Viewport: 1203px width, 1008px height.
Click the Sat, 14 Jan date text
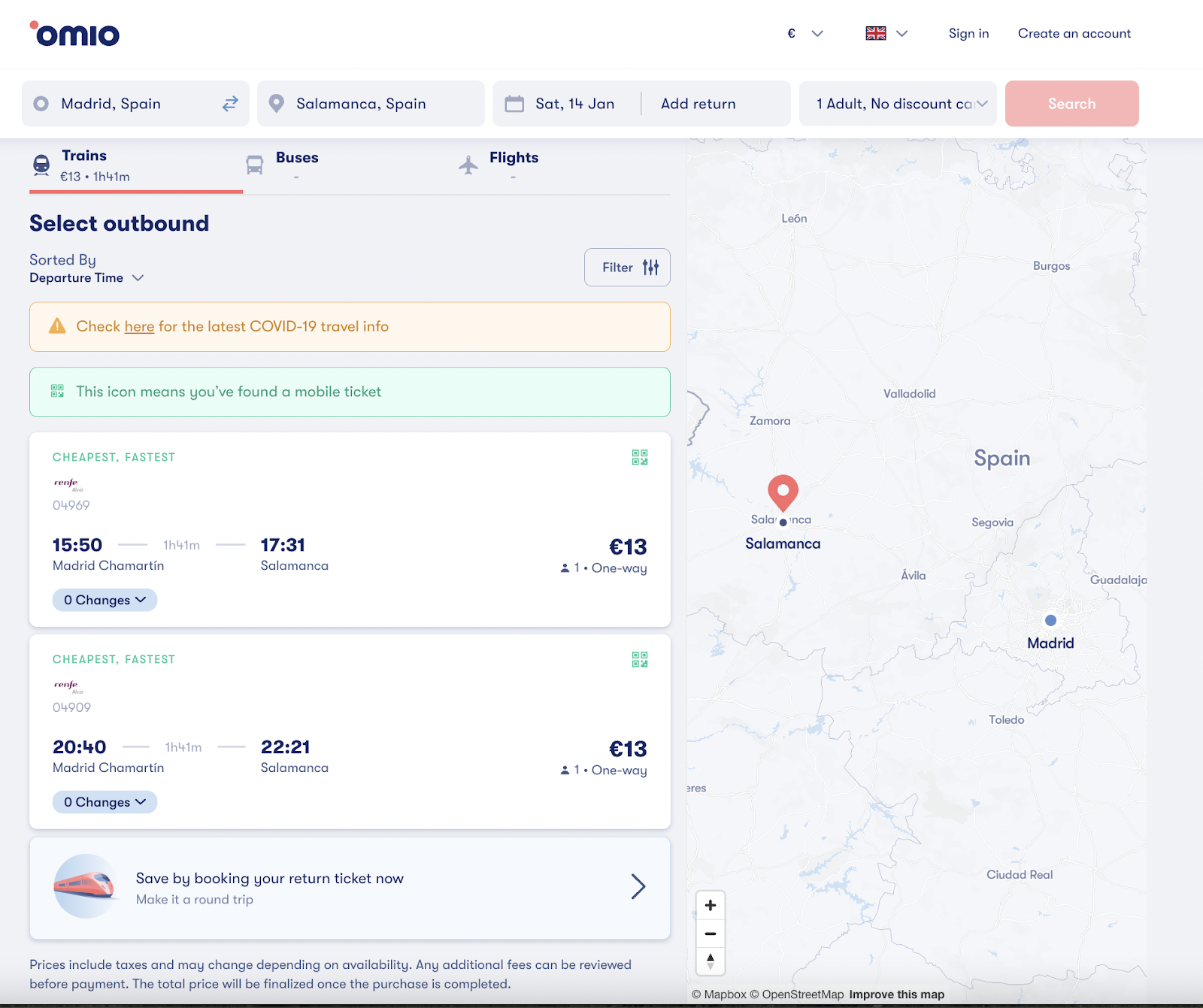[x=574, y=104]
